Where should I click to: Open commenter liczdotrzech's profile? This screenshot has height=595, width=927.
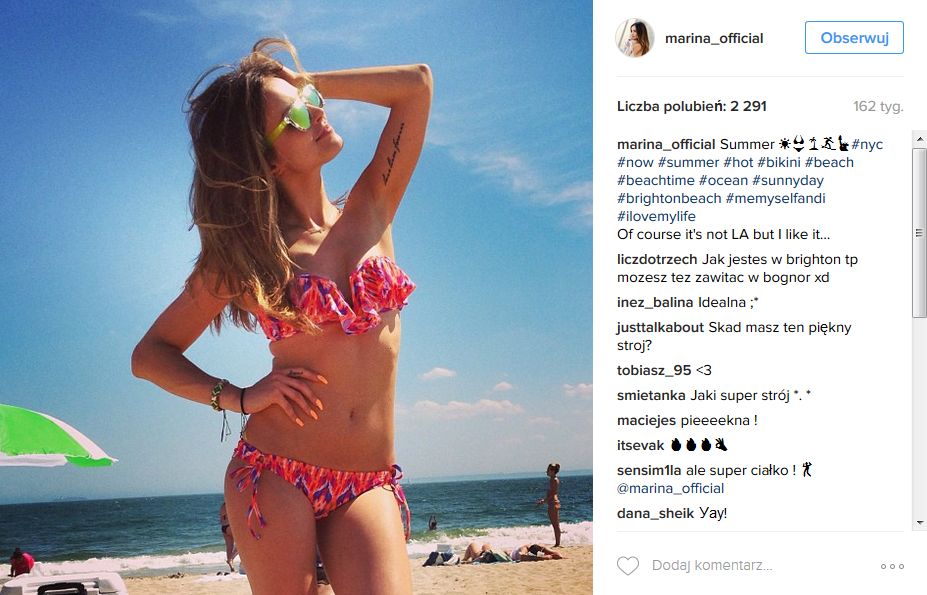coord(657,260)
